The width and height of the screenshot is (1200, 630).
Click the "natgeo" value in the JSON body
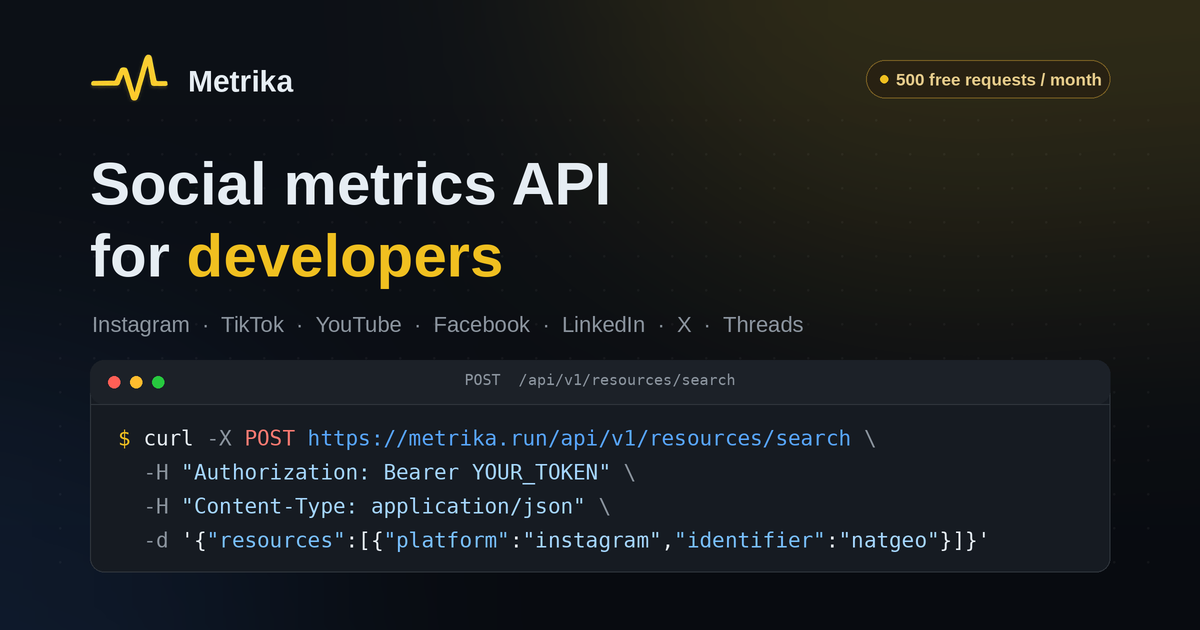pyautogui.click(x=889, y=540)
